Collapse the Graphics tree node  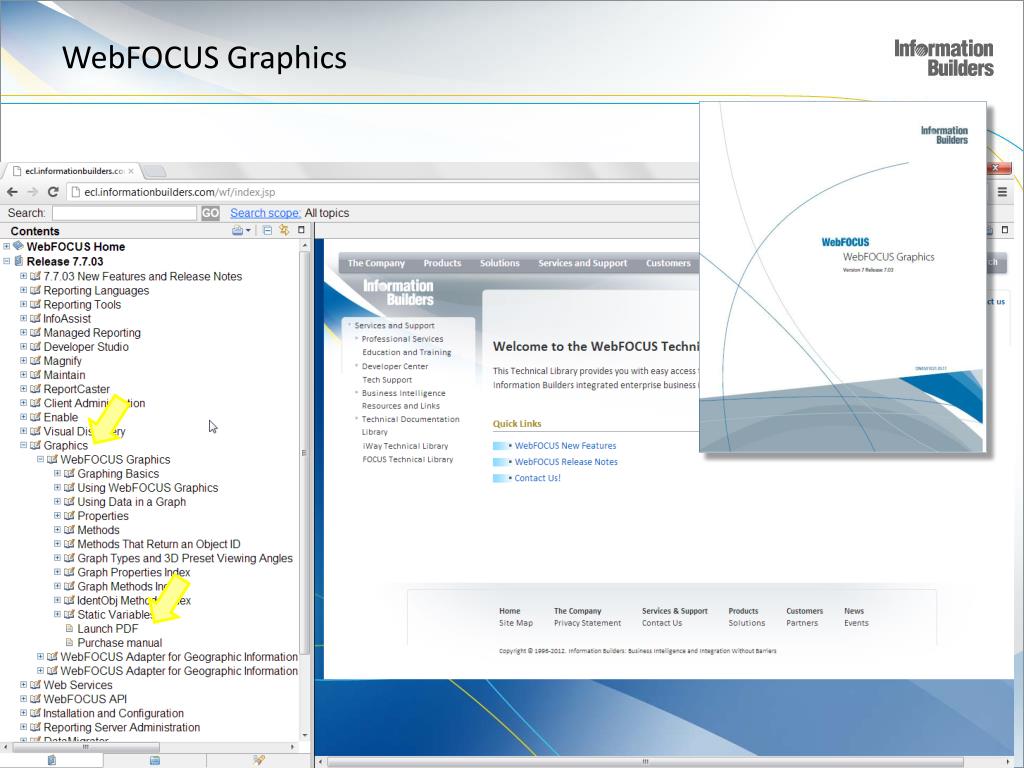click(24, 445)
